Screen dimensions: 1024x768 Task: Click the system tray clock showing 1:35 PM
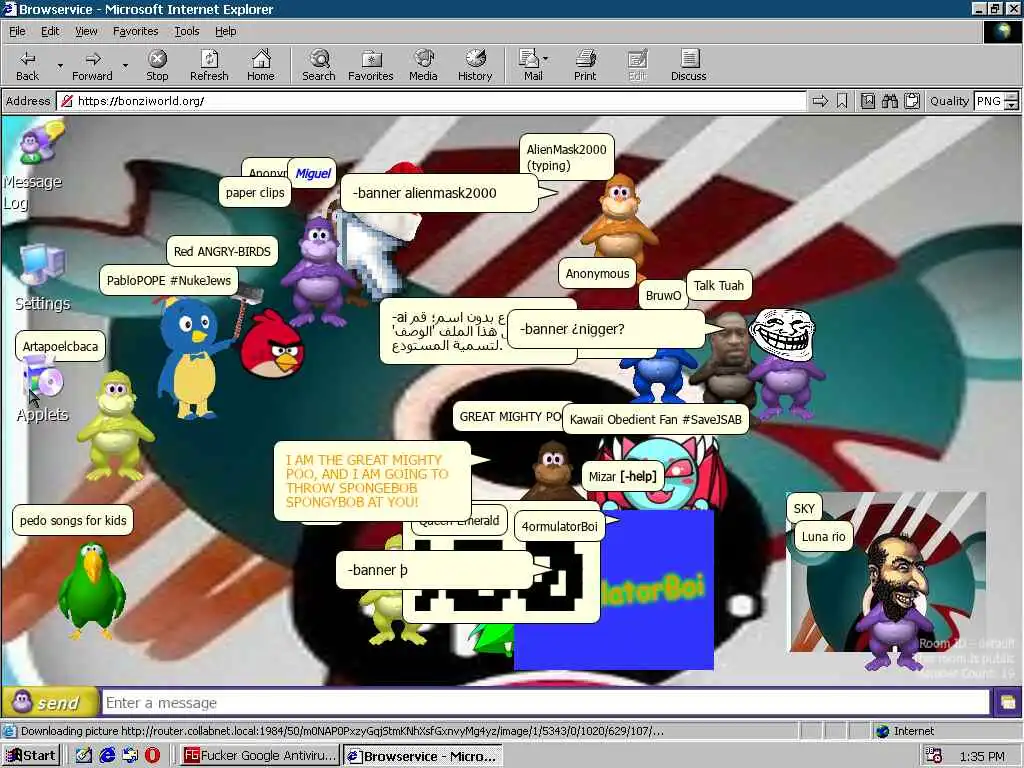pos(982,756)
